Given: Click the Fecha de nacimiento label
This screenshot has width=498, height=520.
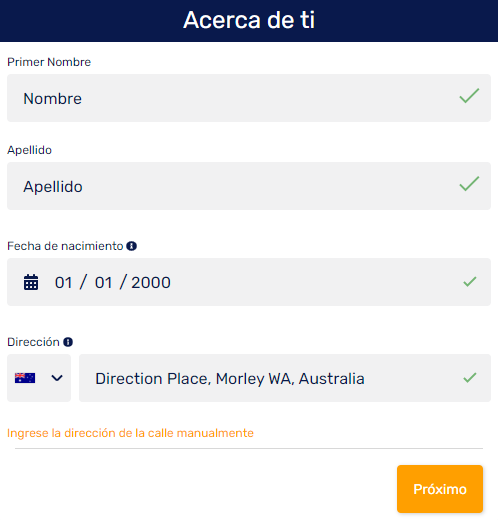Looking at the screenshot, I should point(65,246).
